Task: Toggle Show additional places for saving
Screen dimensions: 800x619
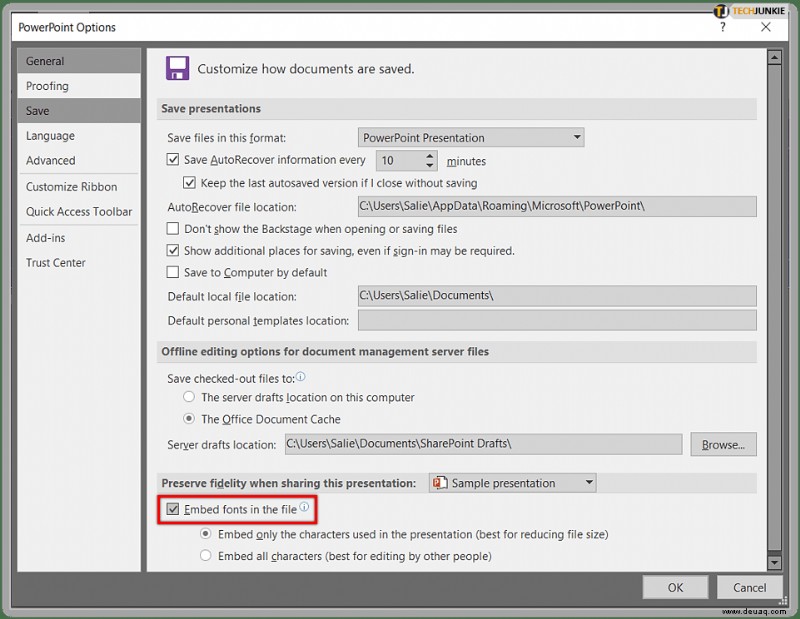Action: coord(173,250)
